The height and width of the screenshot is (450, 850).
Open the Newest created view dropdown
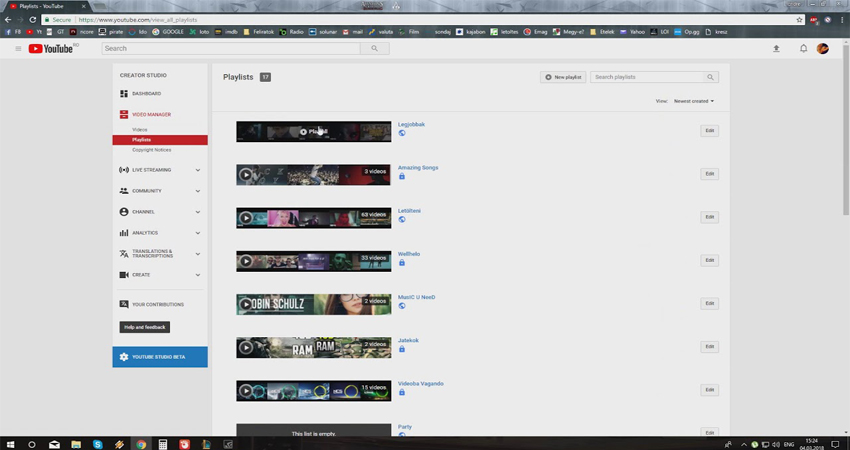pyautogui.click(x=694, y=101)
